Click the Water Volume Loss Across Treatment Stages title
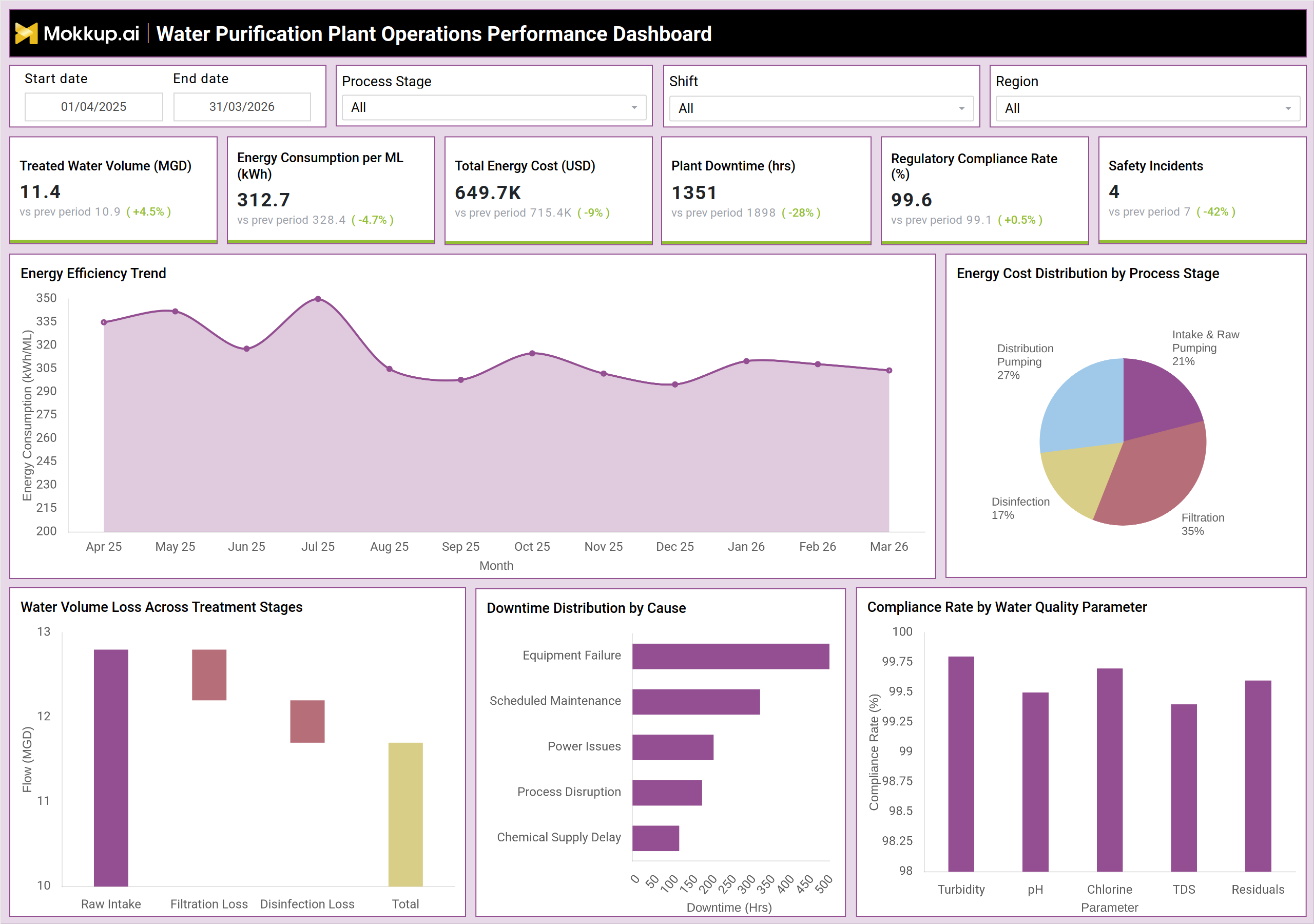This screenshot has height=924, width=1314. tap(161, 607)
